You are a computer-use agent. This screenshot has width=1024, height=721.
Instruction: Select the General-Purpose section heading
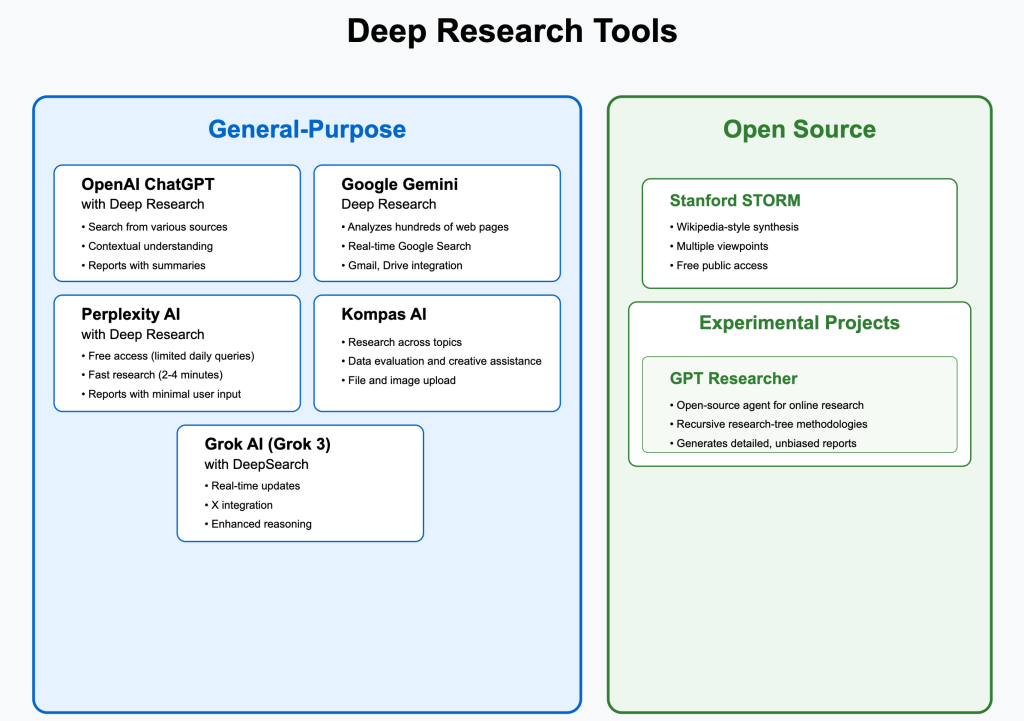point(307,128)
